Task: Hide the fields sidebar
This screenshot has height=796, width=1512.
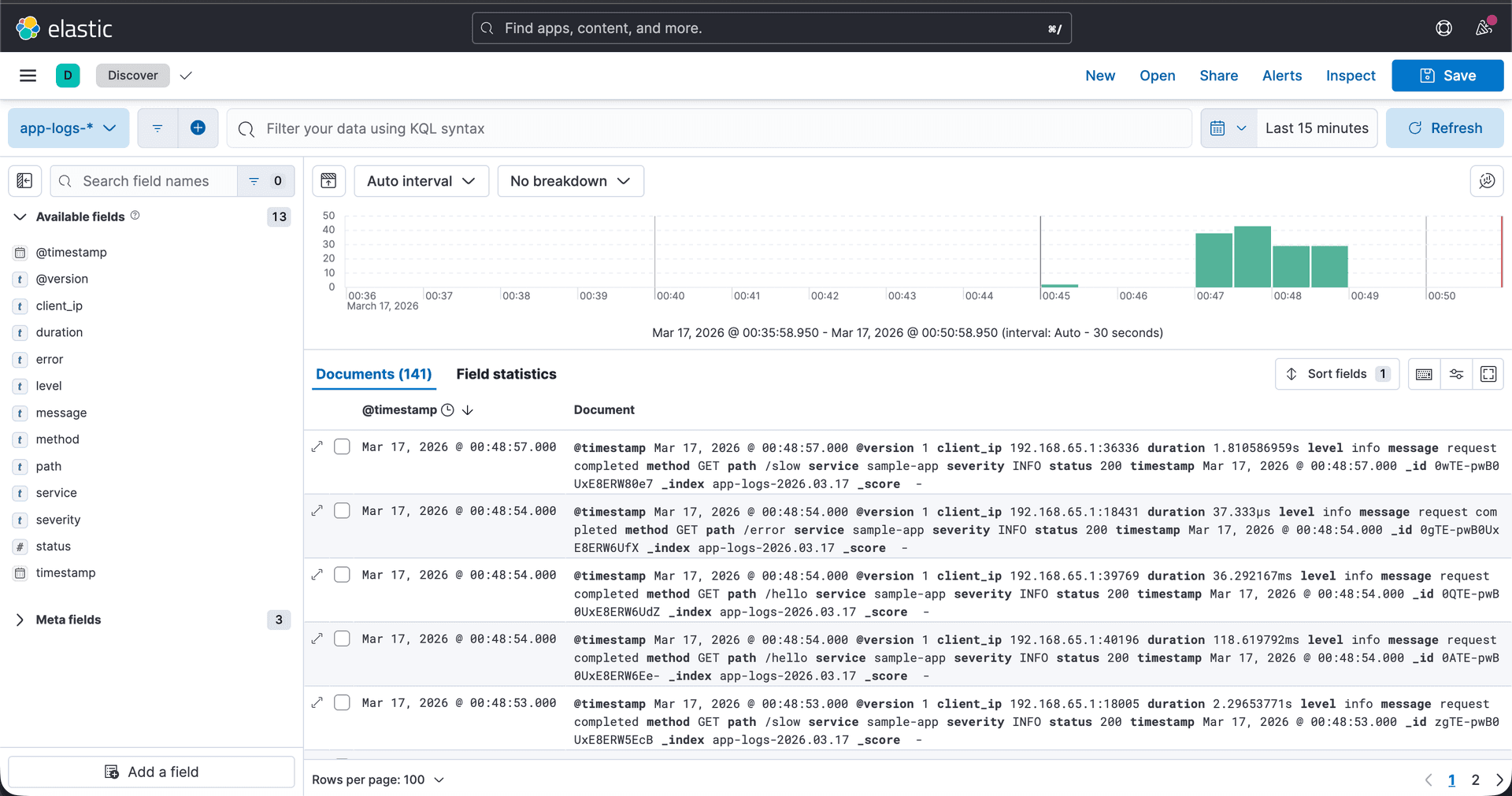Action: 24,181
